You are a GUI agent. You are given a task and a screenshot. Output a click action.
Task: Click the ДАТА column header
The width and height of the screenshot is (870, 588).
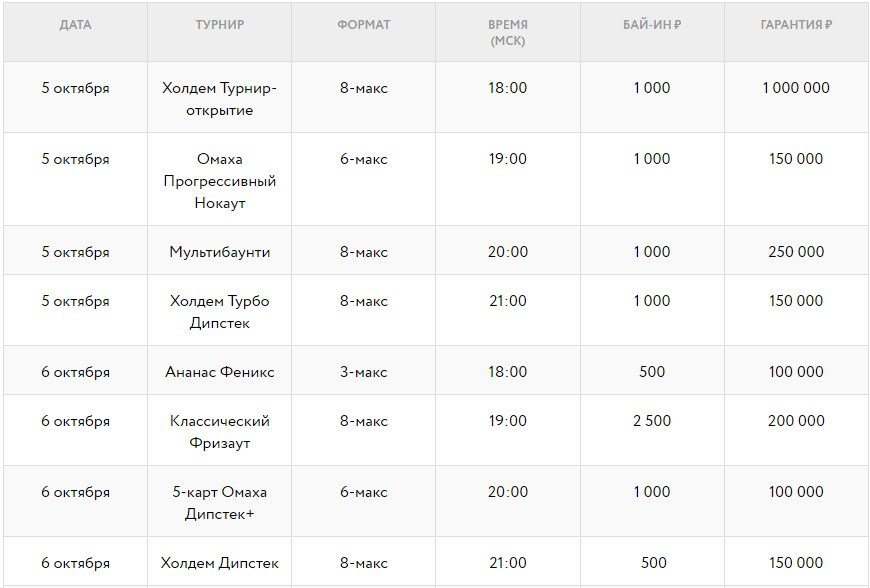click(75, 25)
